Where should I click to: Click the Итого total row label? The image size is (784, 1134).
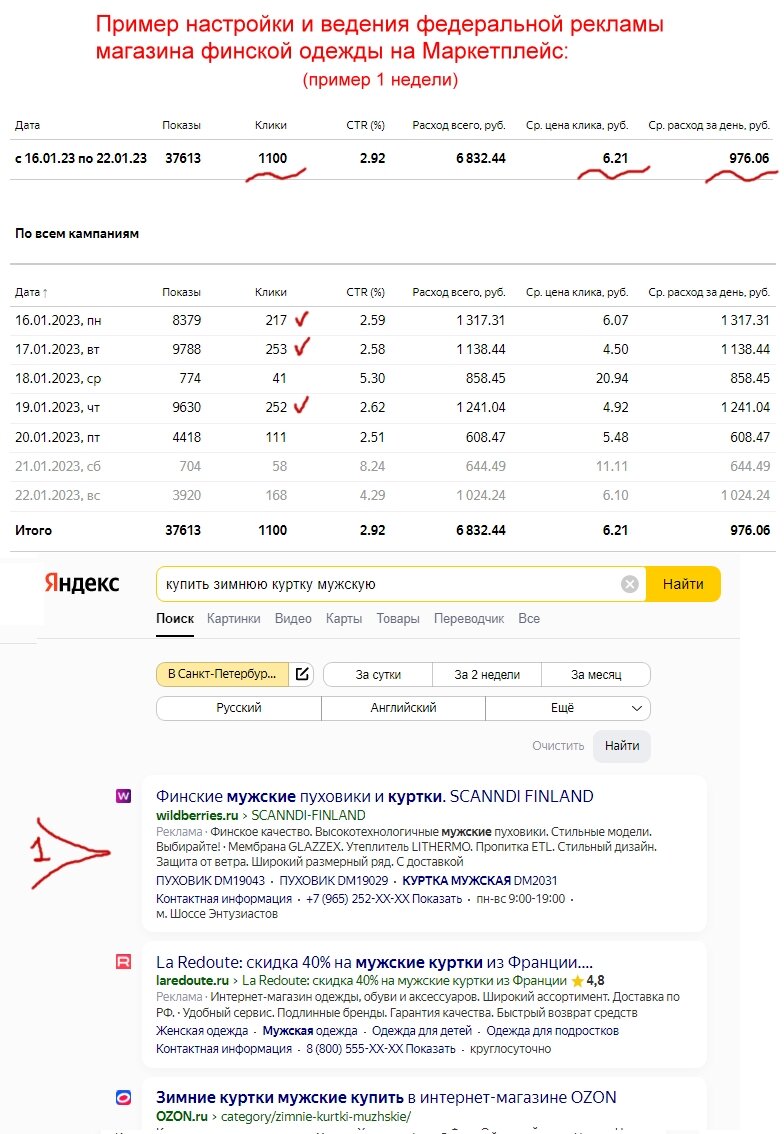[x=33, y=530]
